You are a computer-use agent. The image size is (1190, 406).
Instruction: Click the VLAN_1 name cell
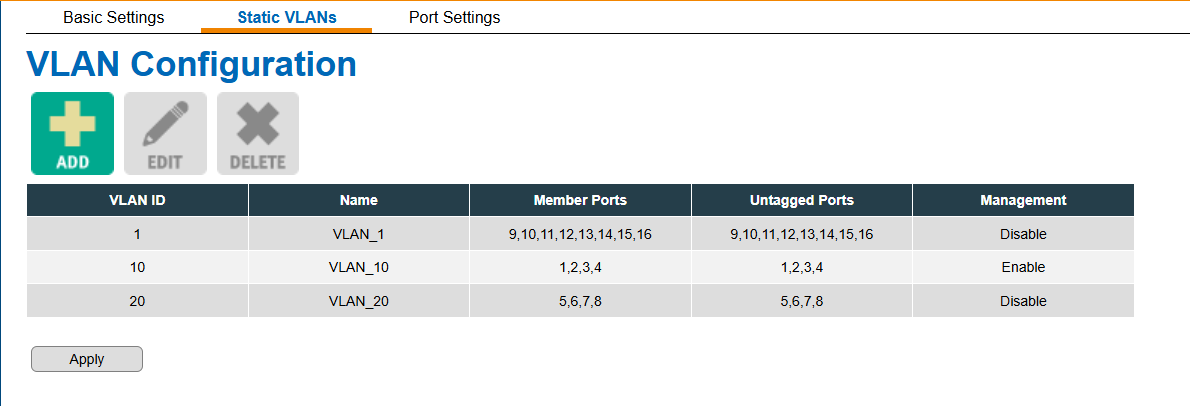[x=359, y=234]
